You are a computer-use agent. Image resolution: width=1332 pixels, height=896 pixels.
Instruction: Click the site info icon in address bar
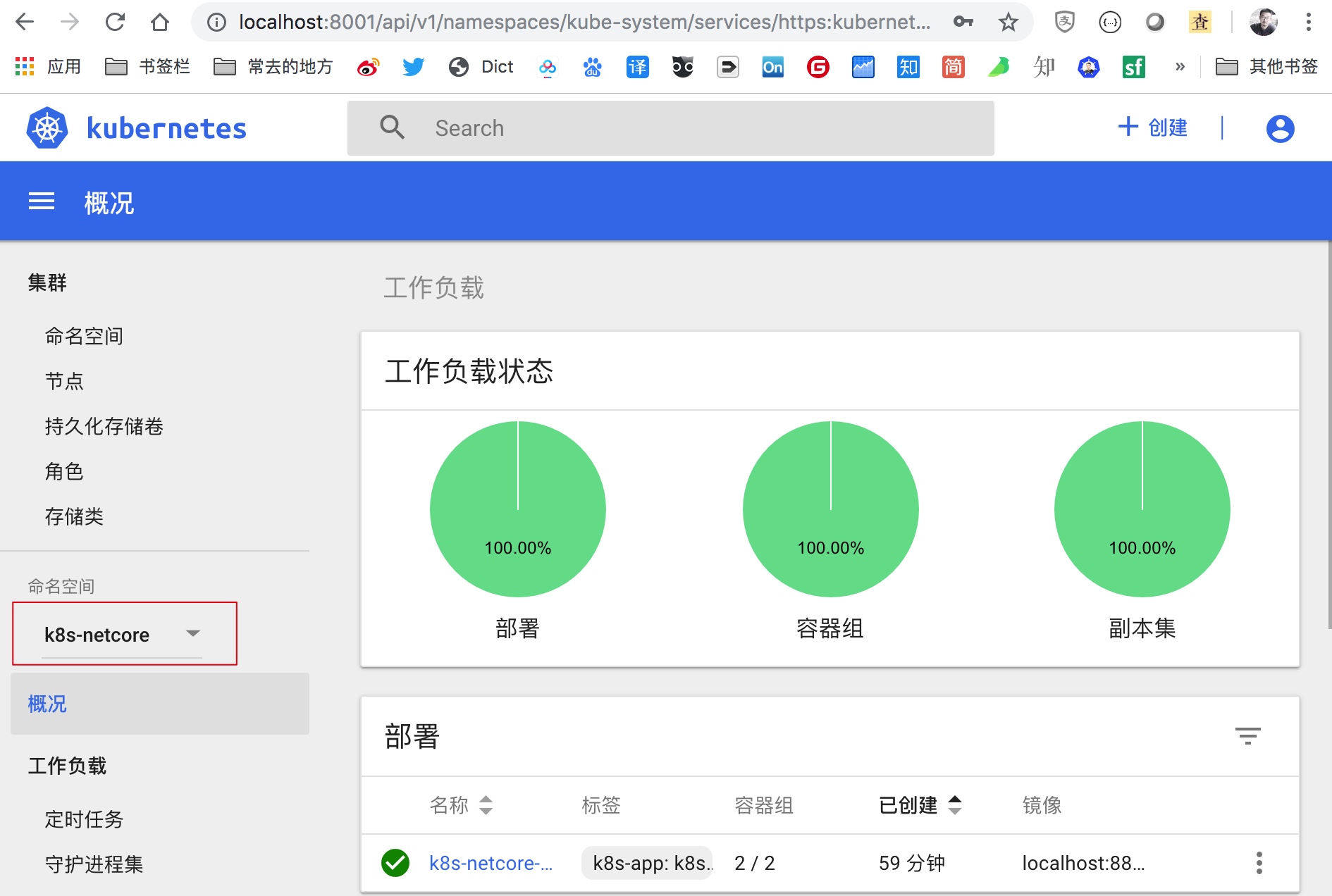coord(216,22)
